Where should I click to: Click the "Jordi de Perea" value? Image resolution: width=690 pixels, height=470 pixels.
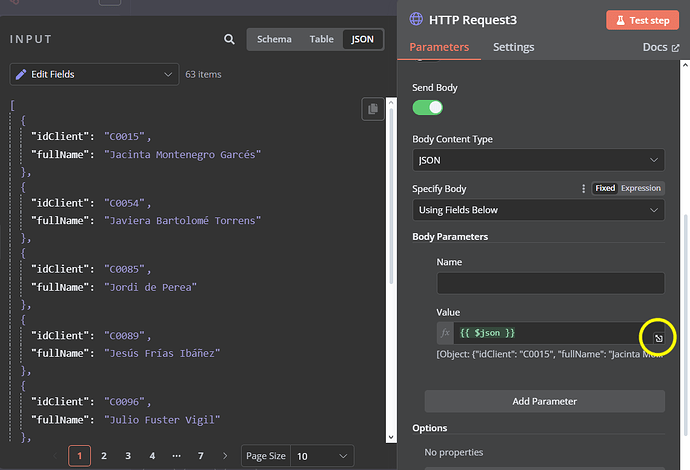[x=150, y=287]
